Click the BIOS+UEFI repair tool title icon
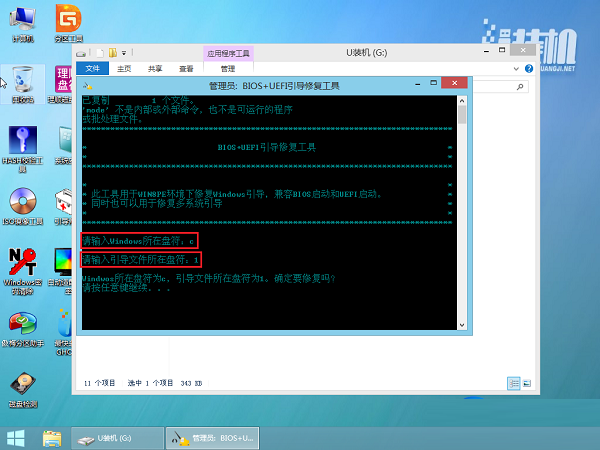The height and width of the screenshot is (450, 600). coord(88,86)
